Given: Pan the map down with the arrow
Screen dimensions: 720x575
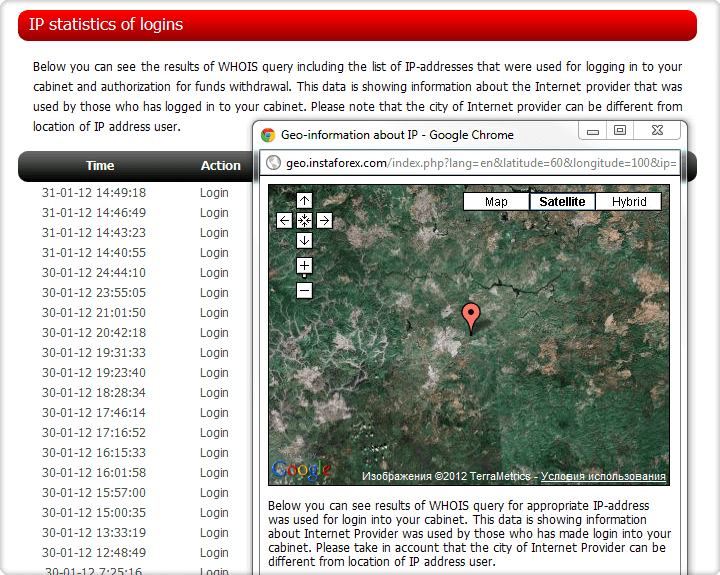Looking at the screenshot, I should pyautogui.click(x=304, y=240).
